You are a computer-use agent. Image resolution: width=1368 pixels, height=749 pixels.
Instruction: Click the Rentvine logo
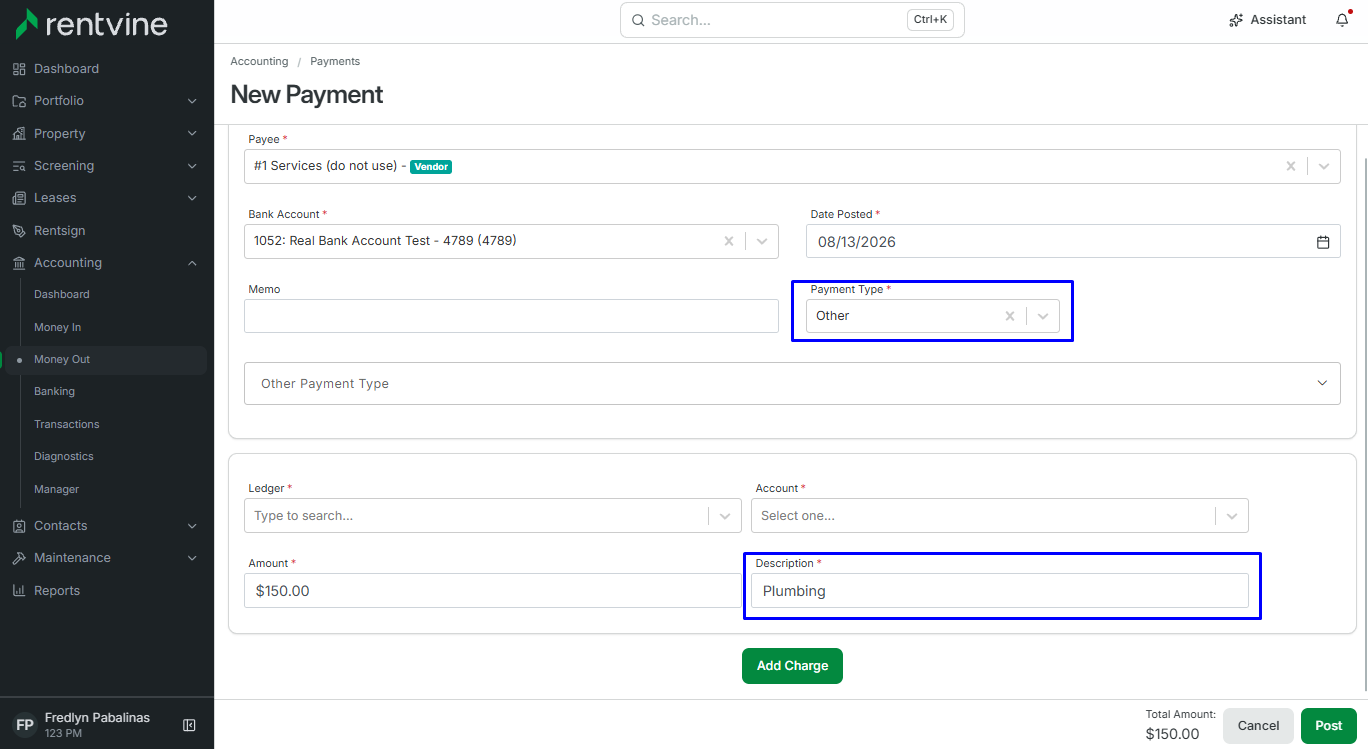tap(91, 24)
